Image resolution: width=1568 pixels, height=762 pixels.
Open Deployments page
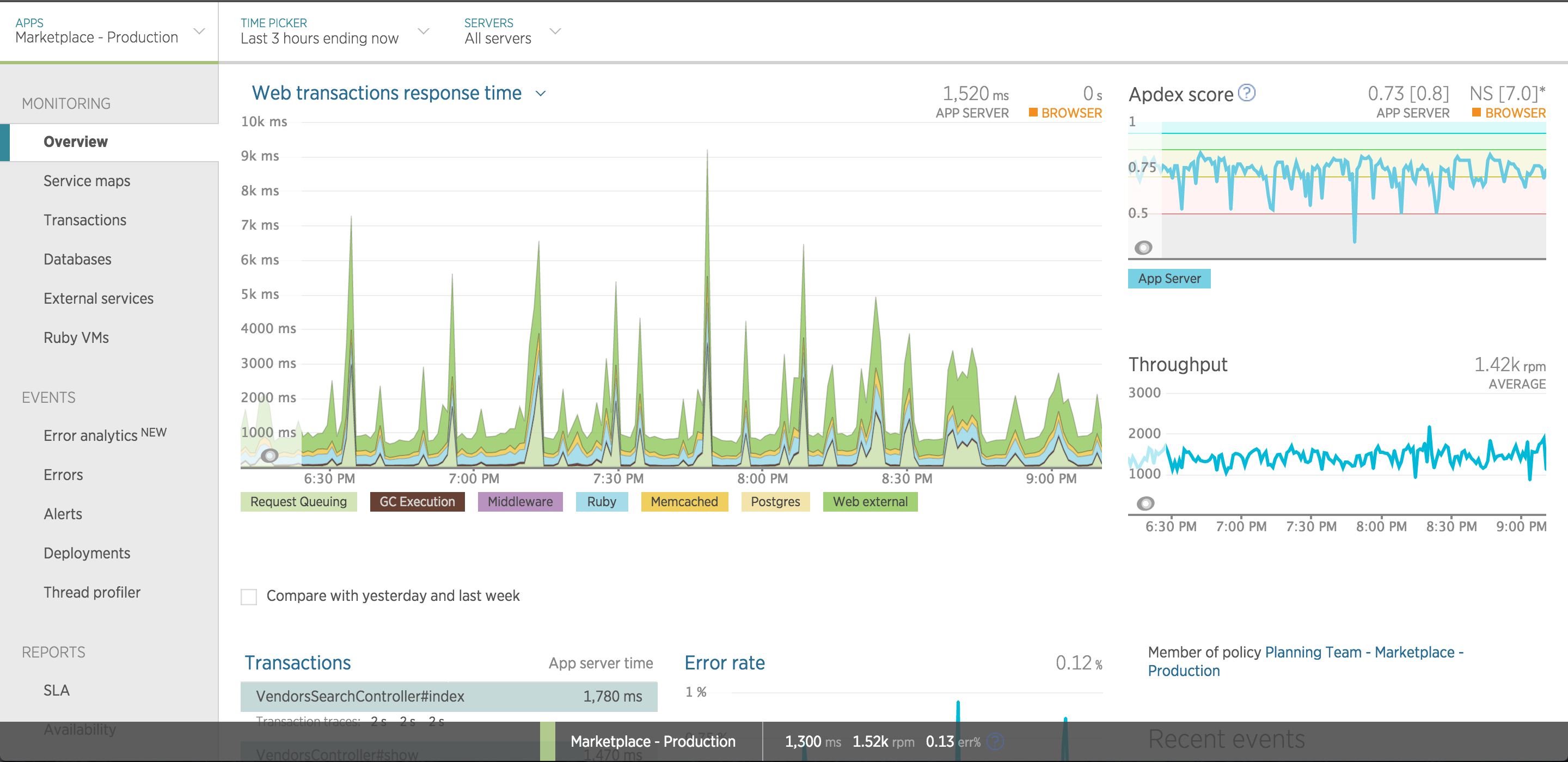(87, 553)
